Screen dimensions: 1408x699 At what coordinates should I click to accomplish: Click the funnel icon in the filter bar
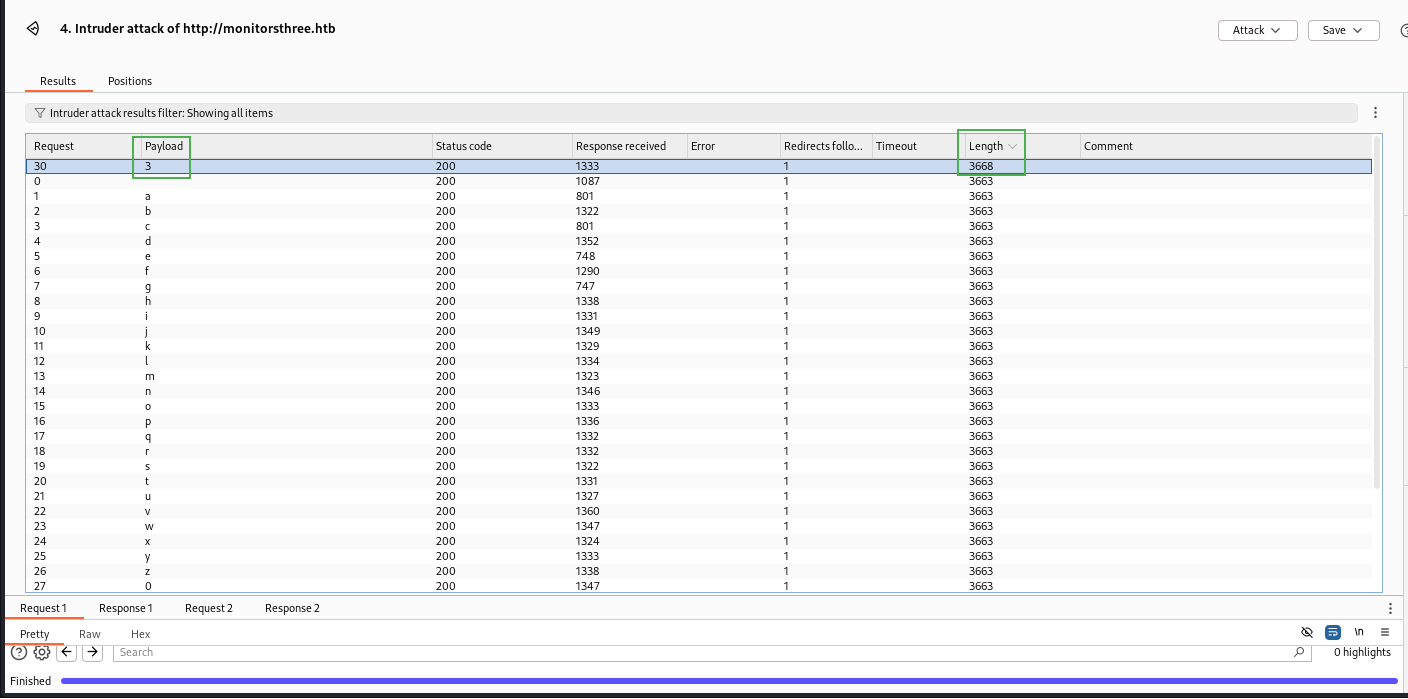pos(40,113)
